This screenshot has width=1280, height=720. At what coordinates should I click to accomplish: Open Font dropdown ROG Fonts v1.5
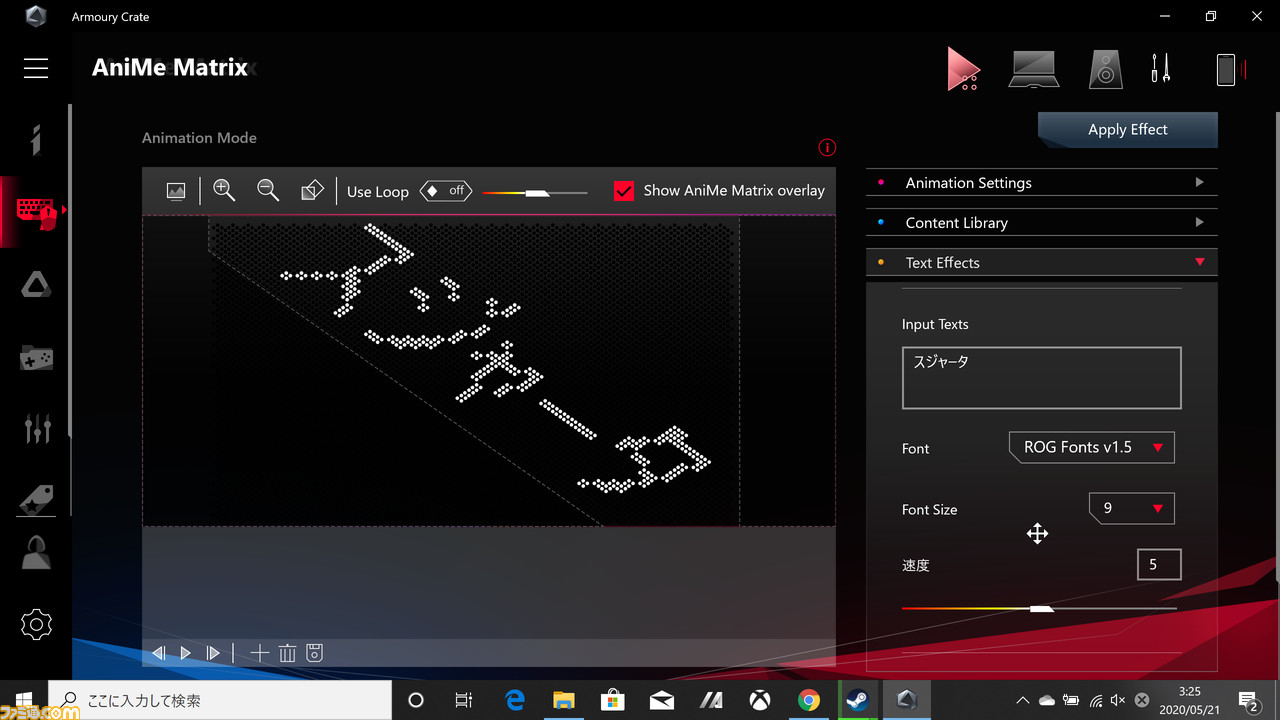click(1092, 447)
